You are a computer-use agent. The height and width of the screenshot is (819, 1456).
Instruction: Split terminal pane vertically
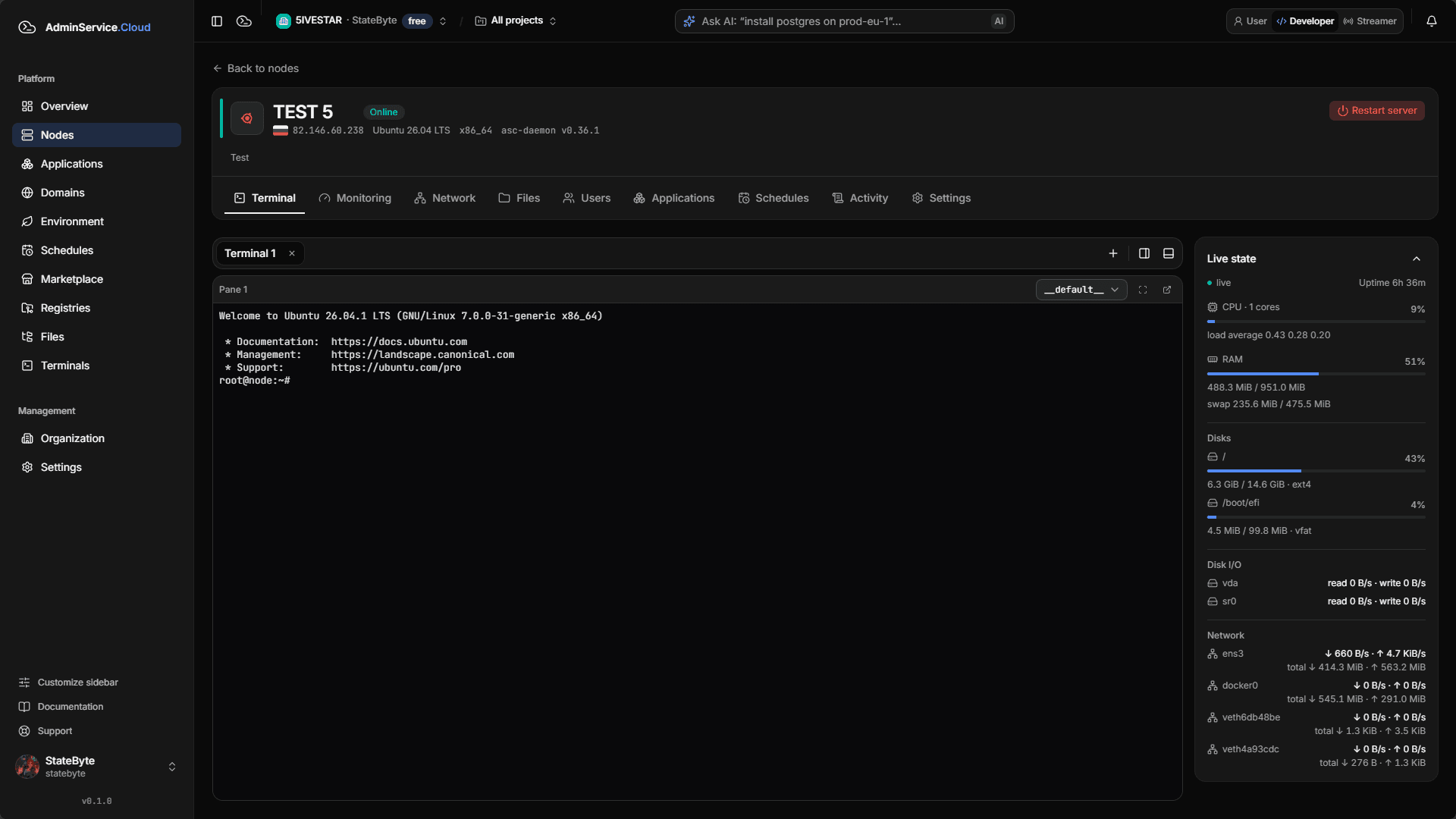tap(1144, 253)
